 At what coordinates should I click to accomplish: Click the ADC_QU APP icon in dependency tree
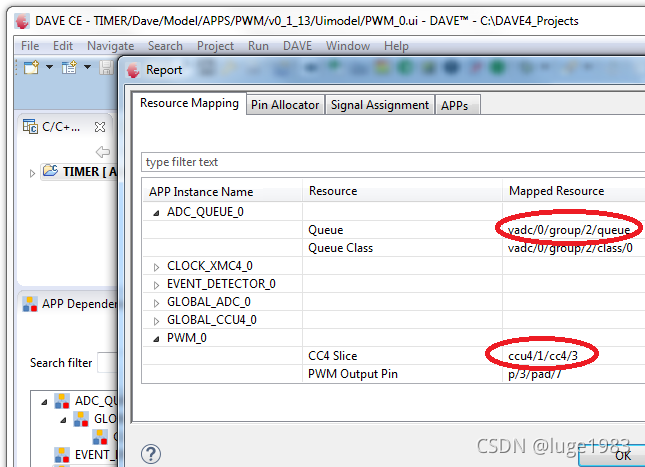(x=62, y=401)
